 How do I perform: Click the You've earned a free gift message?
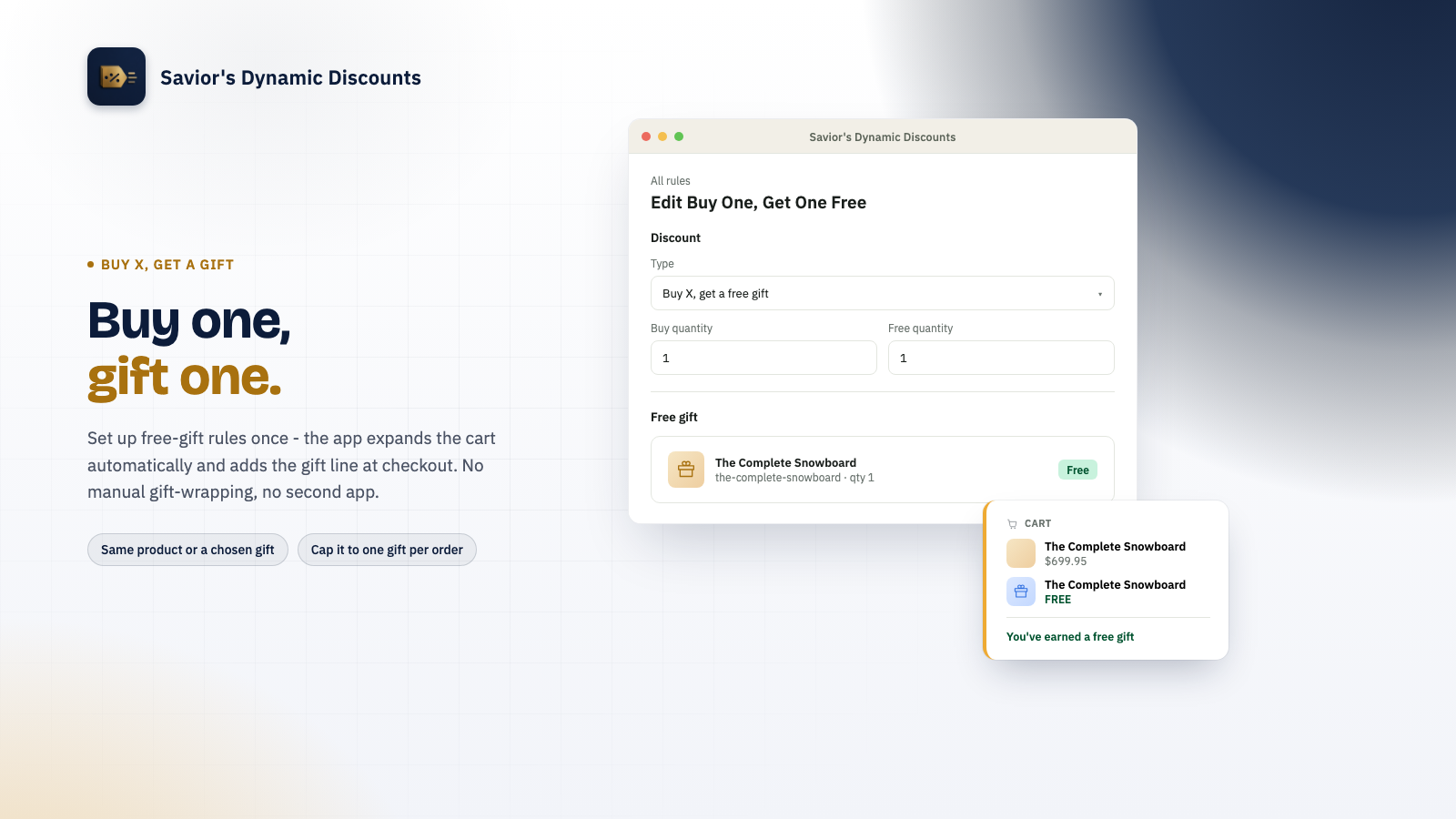pyautogui.click(x=1070, y=637)
